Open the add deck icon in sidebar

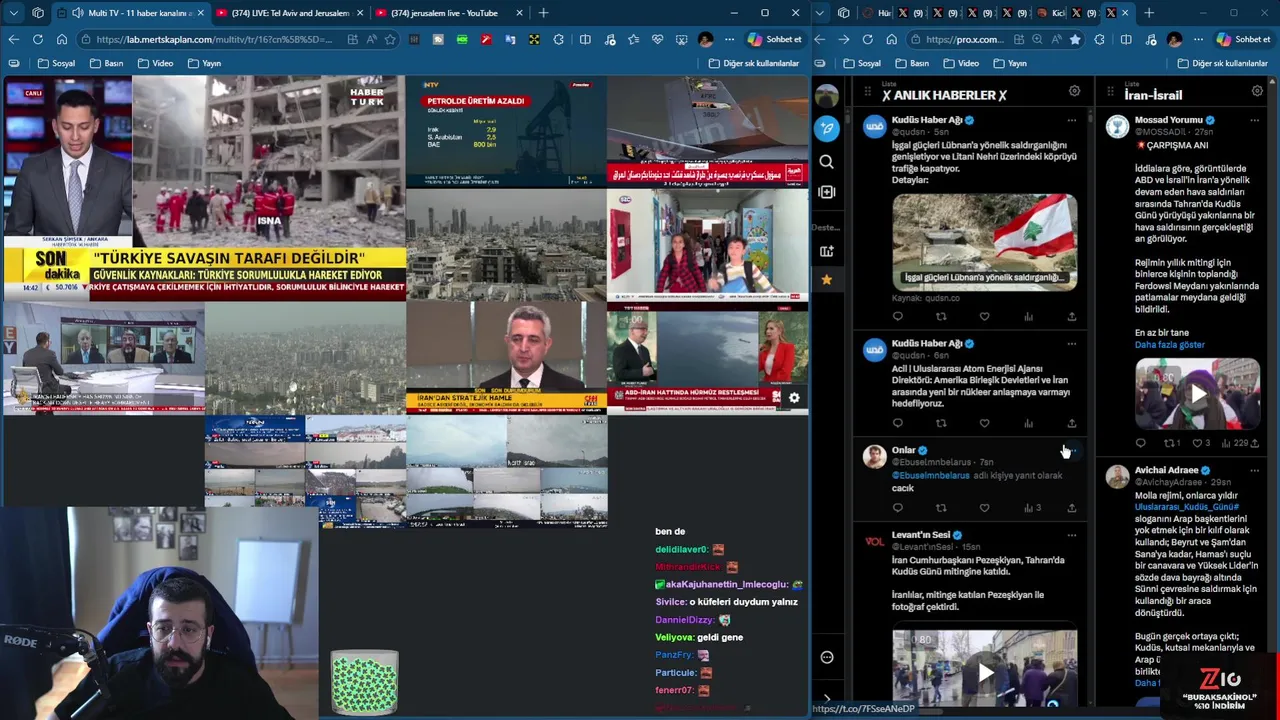click(x=826, y=251)
